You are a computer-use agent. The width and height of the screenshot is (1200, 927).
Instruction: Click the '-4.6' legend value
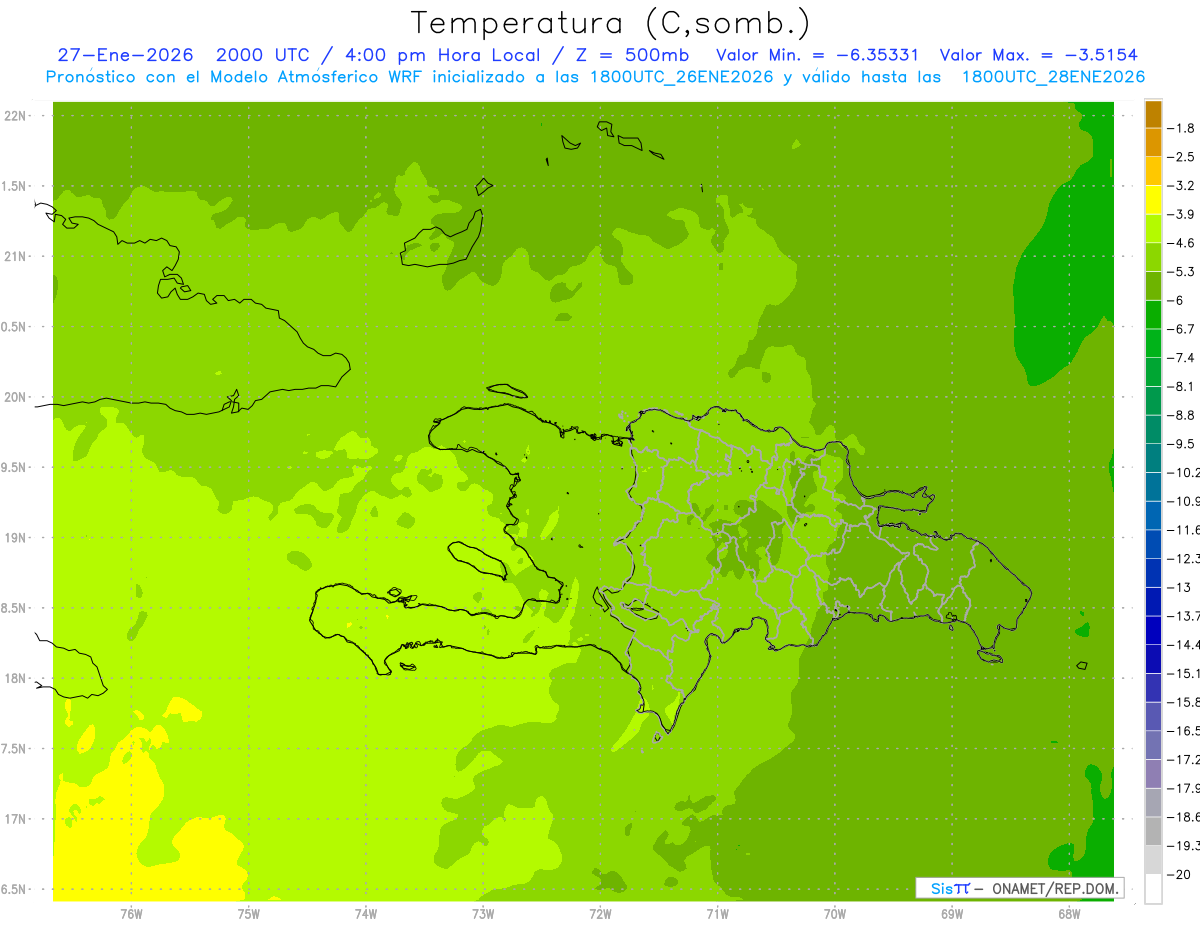[1183, 243]
